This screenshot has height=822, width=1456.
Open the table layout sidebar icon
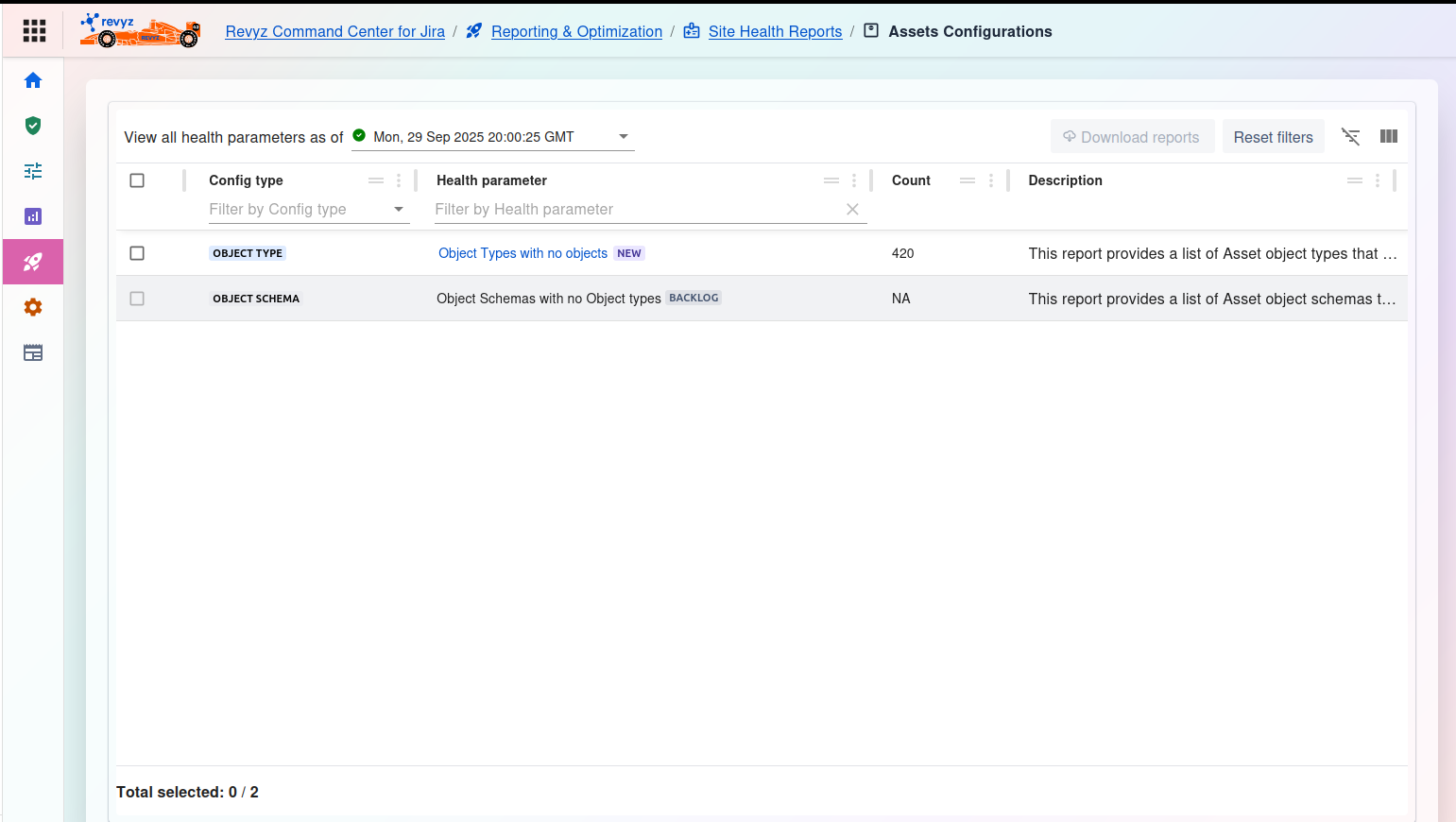click(x=33, y=352)
